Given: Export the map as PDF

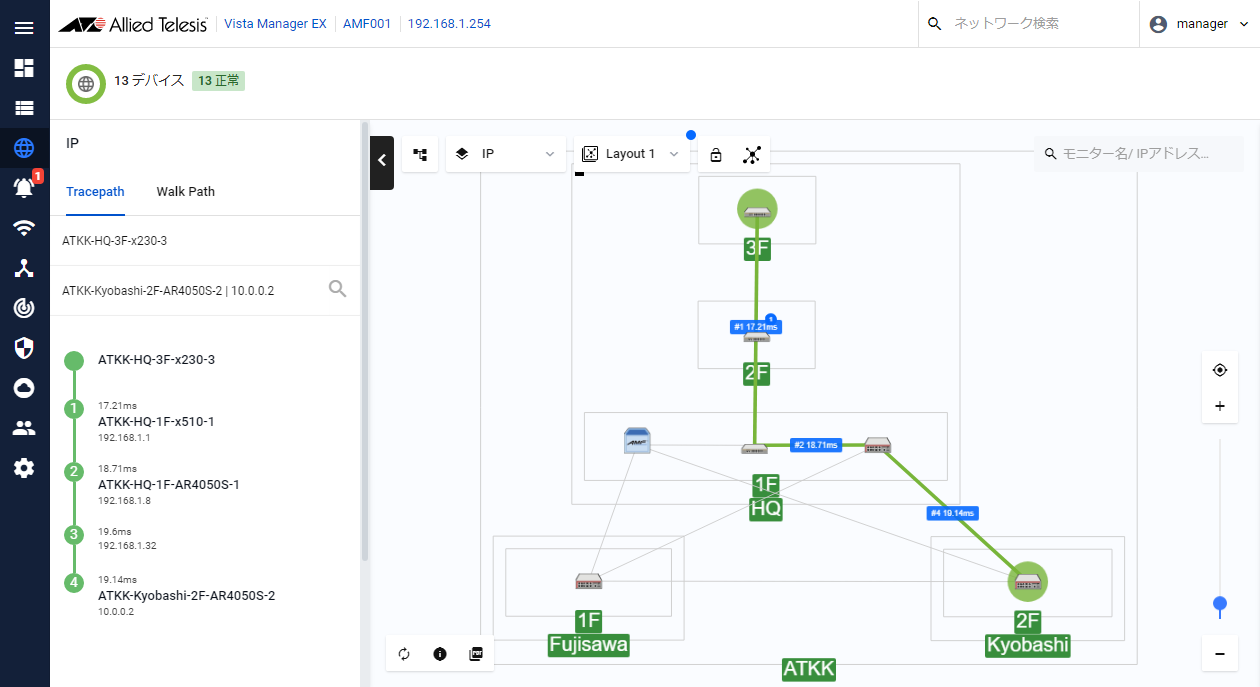Looking at the screenshot, I should [x=476, y=654].
